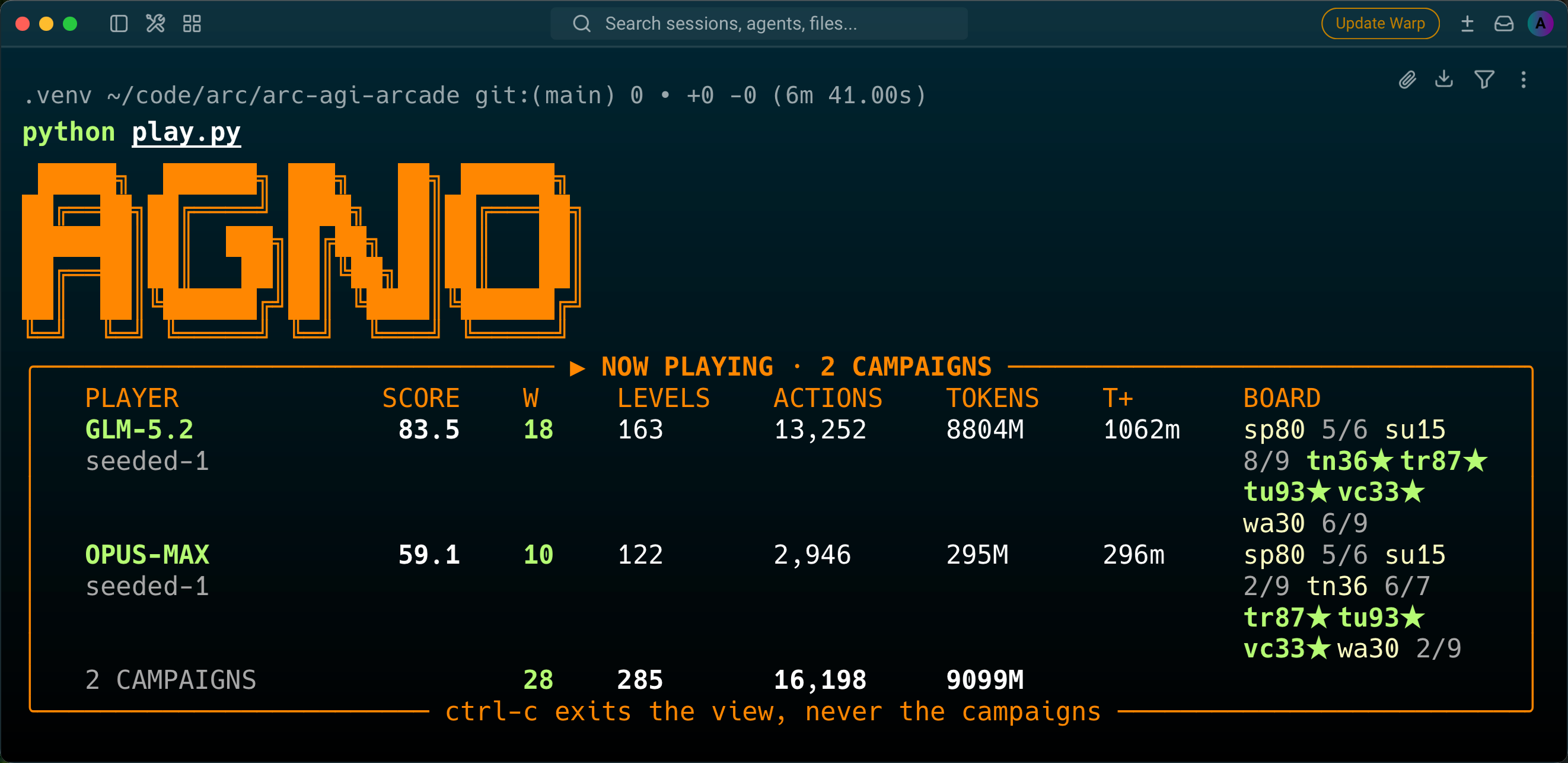
Task: Click the score value 83.5
Action: [429, 430]
